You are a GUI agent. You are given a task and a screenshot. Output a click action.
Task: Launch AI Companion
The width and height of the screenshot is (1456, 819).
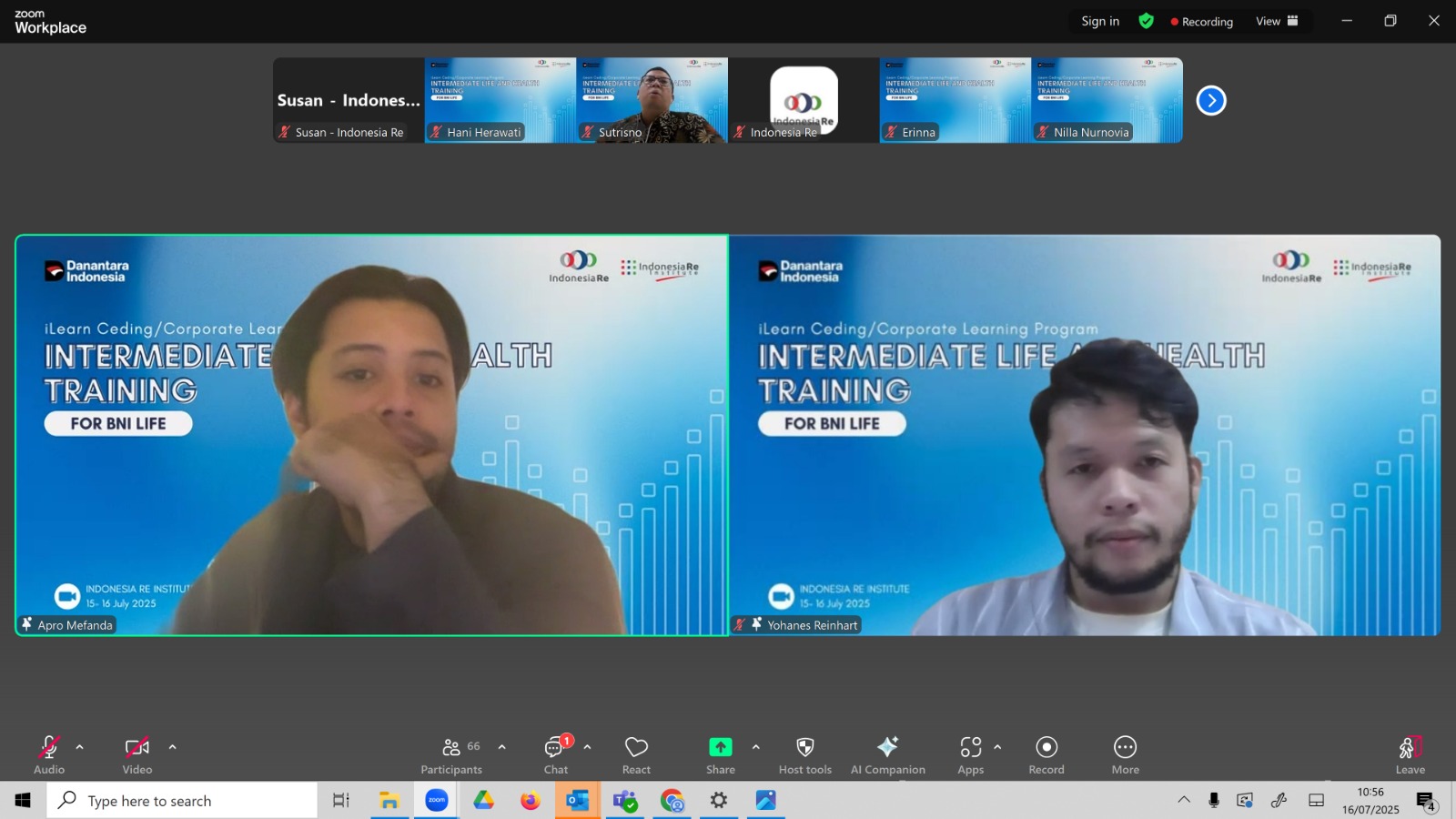(888, 755)
